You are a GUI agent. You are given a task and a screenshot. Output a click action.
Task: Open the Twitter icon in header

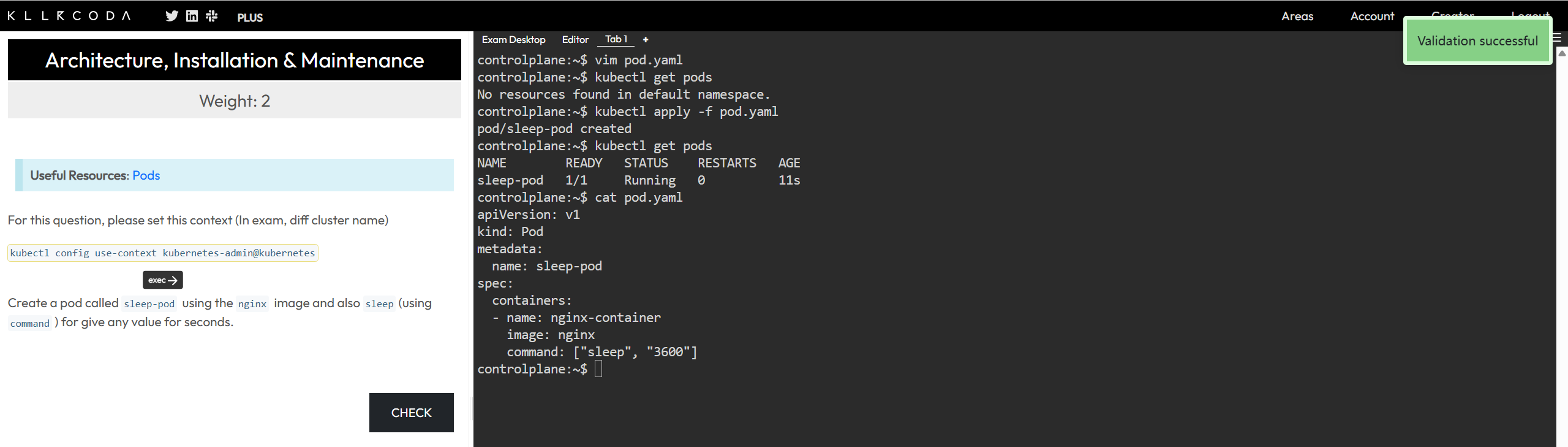pyautogui.click(x=171, y=16)
